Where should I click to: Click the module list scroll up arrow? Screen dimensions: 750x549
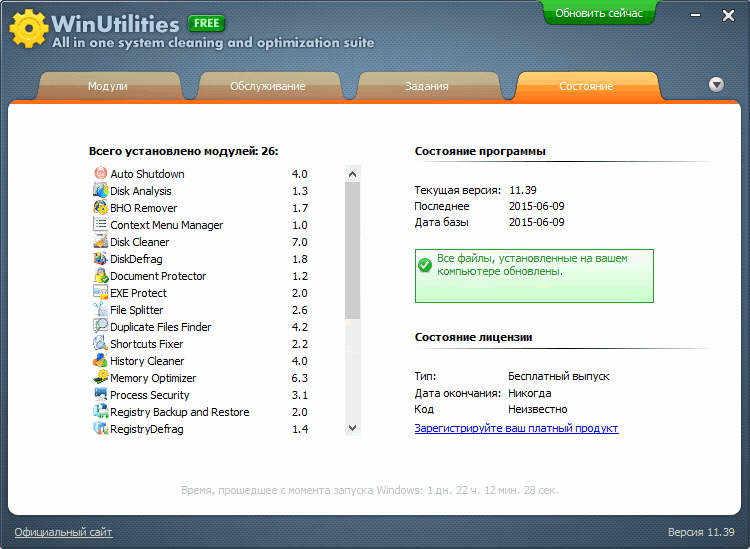[x=353, y=174]
